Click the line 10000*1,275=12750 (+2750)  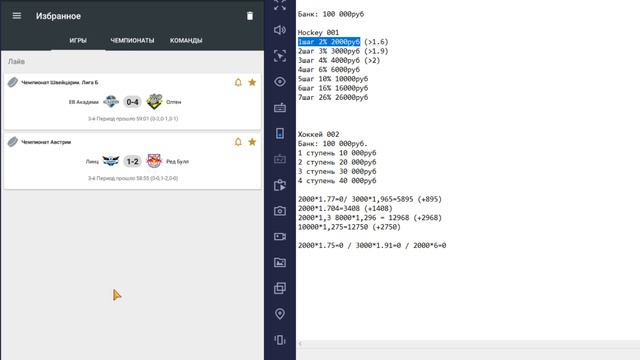tap(349, 227)
